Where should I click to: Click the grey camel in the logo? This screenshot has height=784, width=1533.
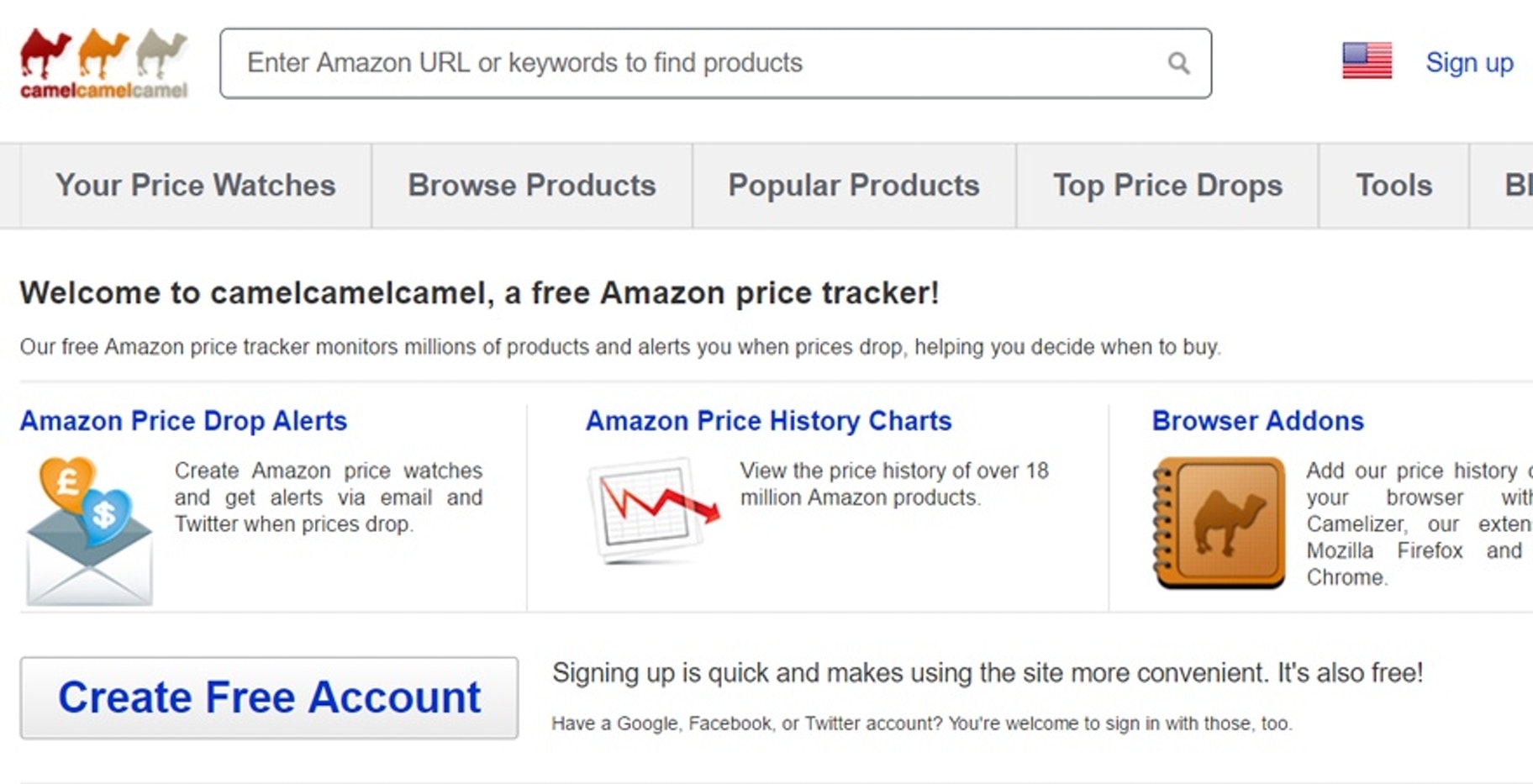161,53
